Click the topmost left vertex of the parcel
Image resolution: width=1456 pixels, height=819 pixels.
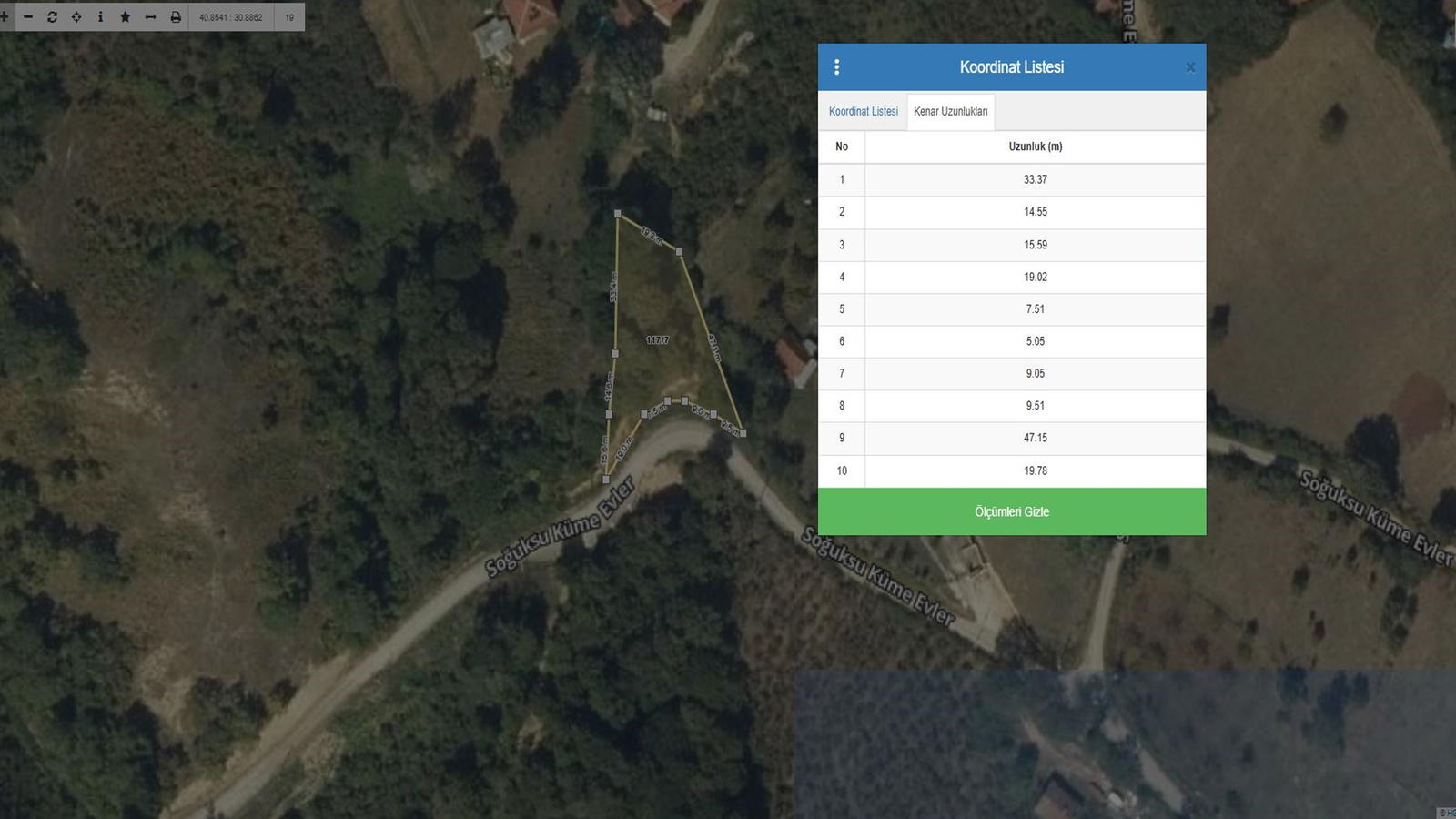pyautogui.click(x=618, y=214)
